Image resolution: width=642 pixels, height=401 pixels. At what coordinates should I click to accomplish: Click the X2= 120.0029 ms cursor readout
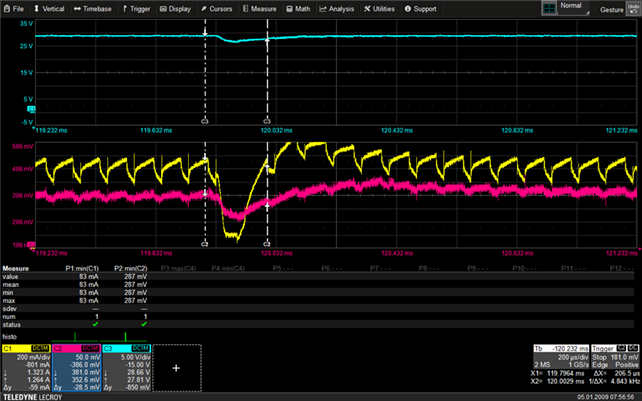point(558,381)
